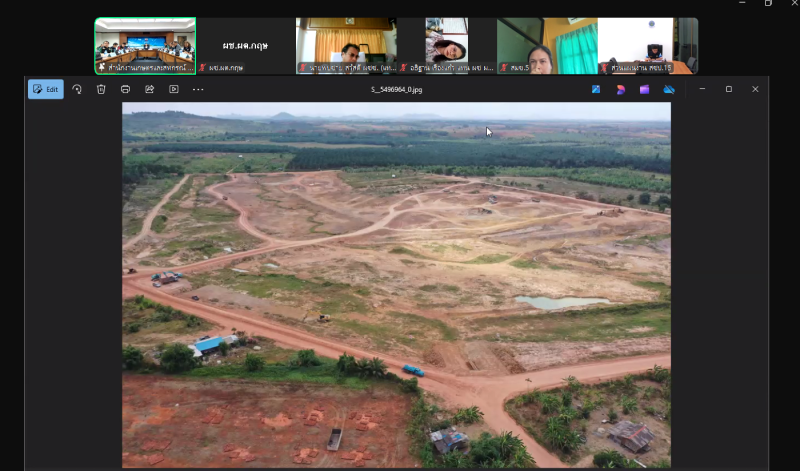Select video tile of man before orange curtain

coord(346,45)
